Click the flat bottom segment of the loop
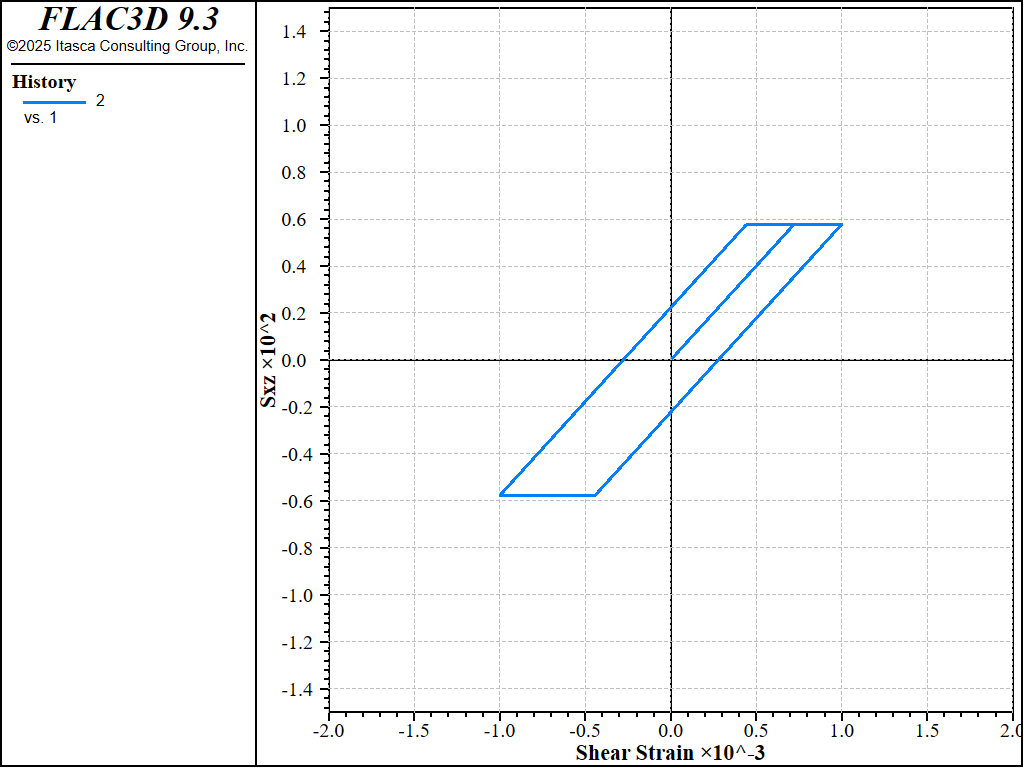The width and height of the screenshot is (1024, 768). [548, 495]
